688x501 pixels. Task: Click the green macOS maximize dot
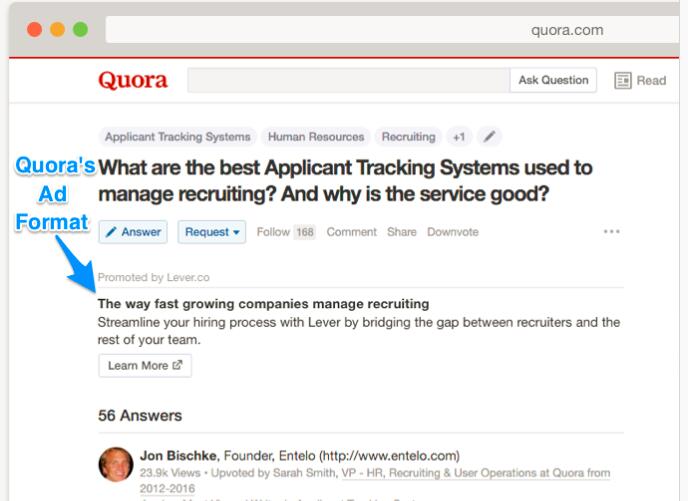pyautogui.click(x=80, y=29)
